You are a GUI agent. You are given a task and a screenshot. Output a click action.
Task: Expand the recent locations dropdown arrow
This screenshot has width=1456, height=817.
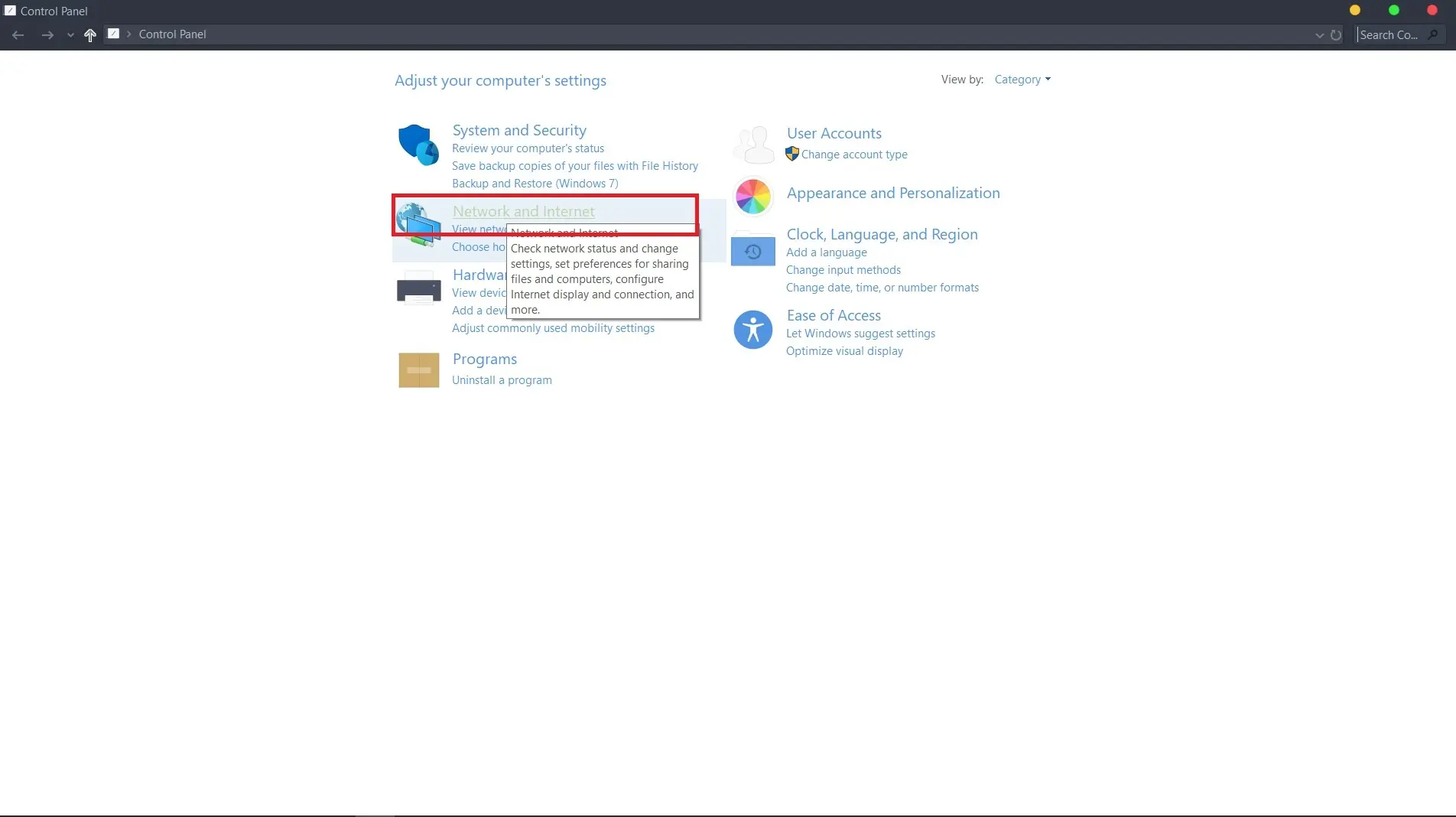70,34
